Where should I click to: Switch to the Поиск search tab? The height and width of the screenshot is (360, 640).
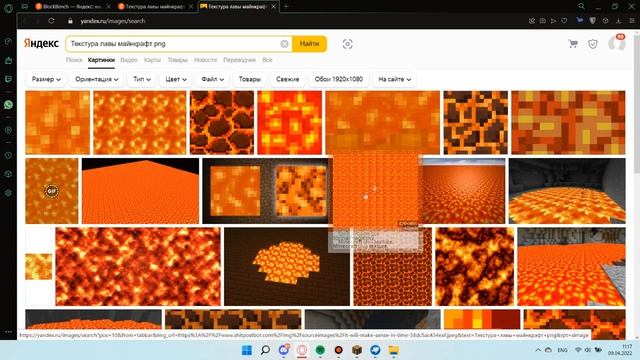[x=74, y=60]
